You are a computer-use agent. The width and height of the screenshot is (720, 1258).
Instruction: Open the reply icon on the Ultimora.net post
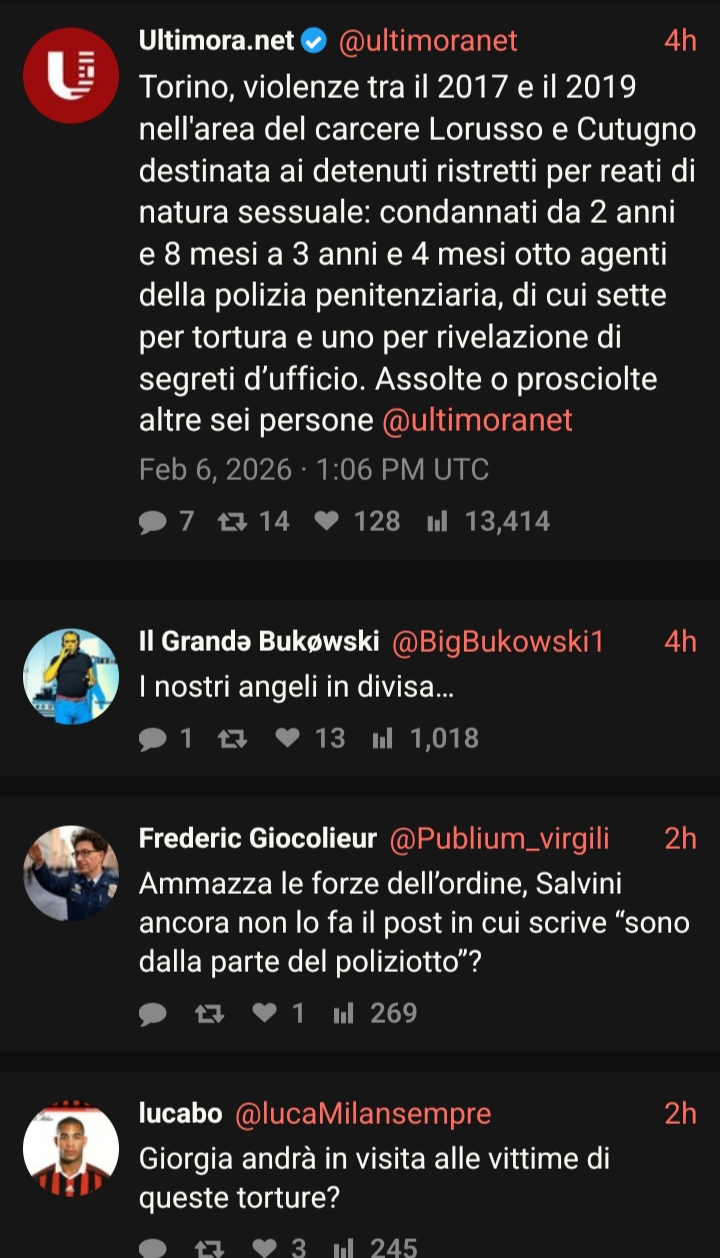[153, 521]
